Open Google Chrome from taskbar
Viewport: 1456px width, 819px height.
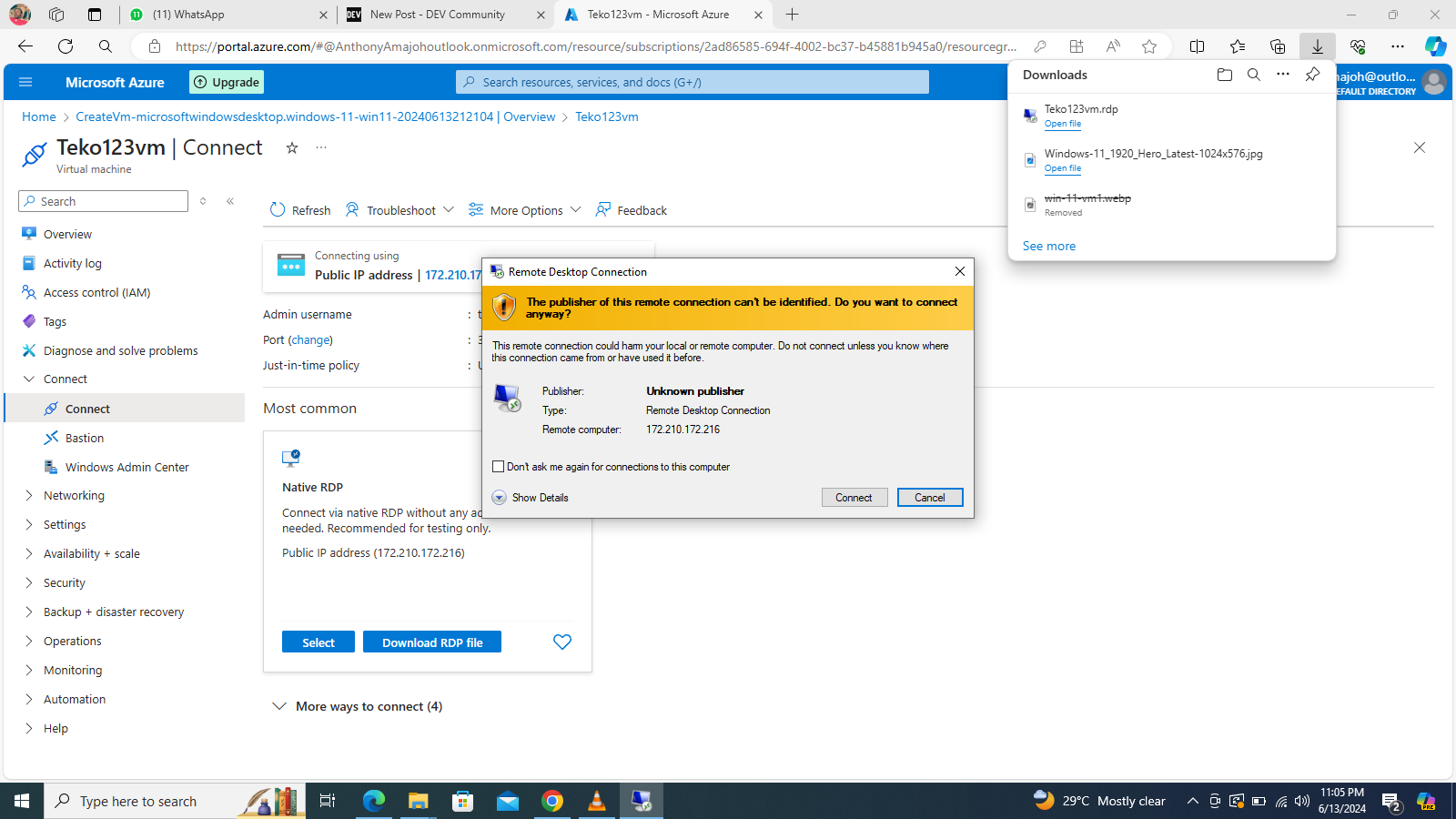(x=552, y=801)
